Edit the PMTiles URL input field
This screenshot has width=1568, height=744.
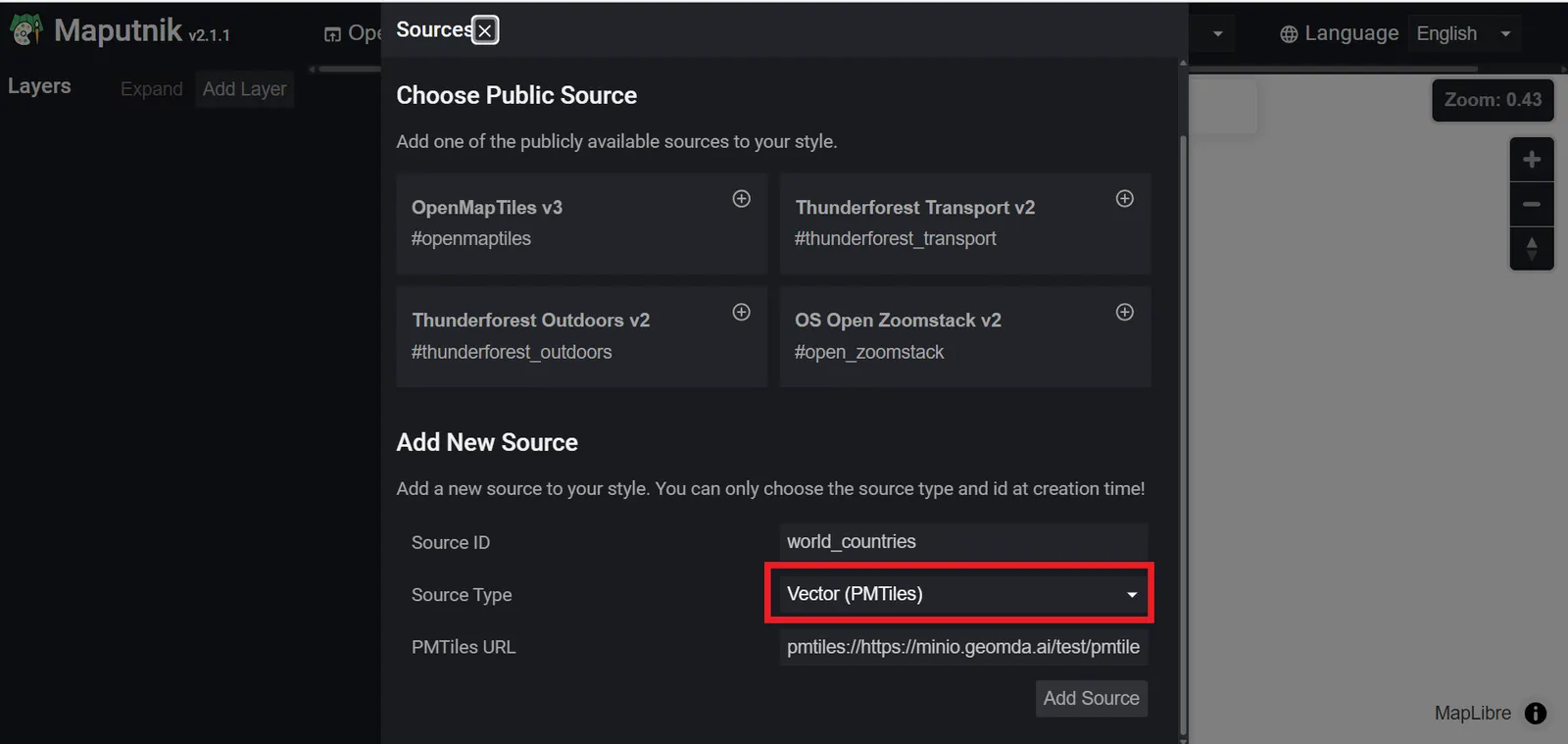[x=963, y=647]
